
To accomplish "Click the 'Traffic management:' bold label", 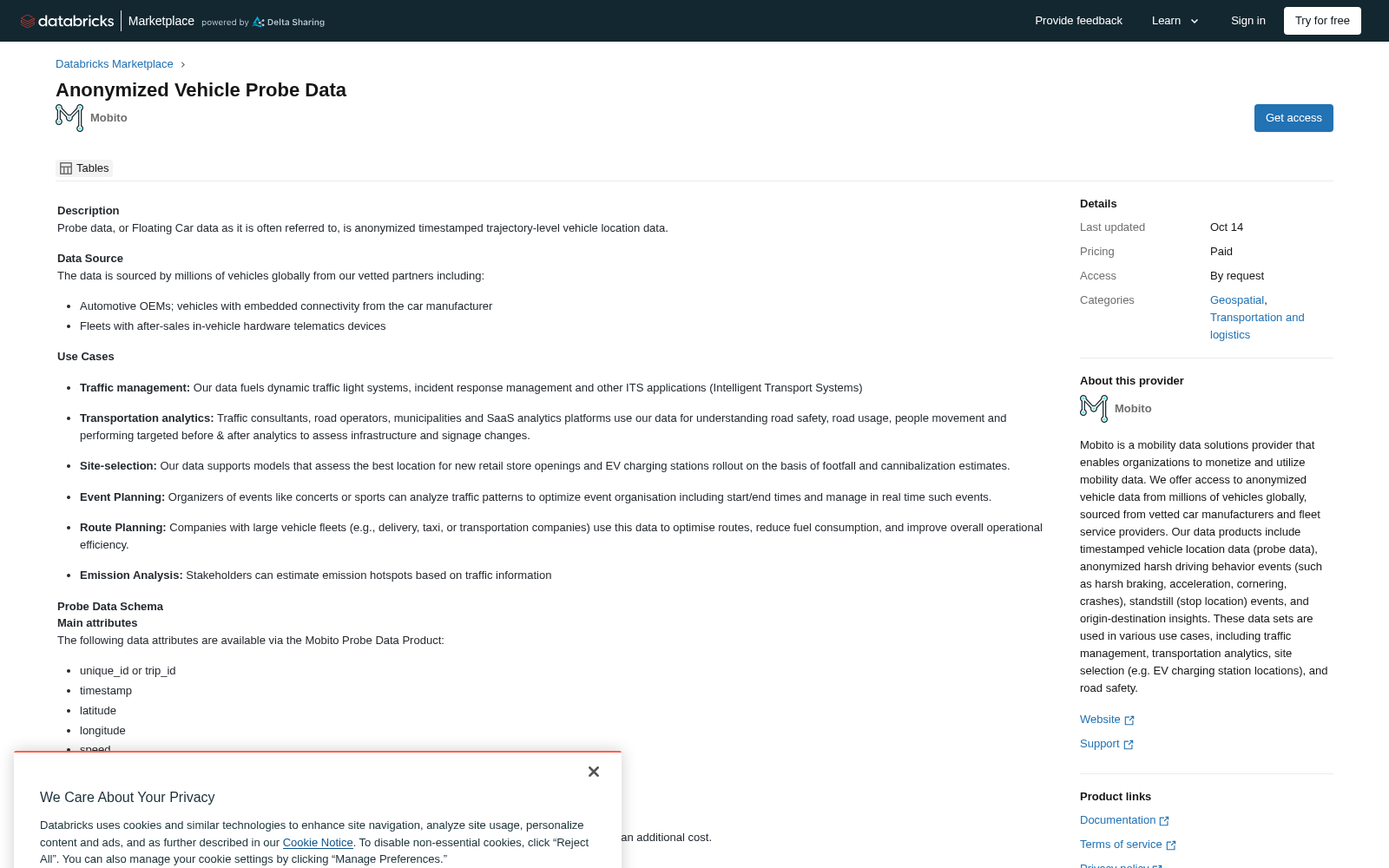I will click(135, 388).
